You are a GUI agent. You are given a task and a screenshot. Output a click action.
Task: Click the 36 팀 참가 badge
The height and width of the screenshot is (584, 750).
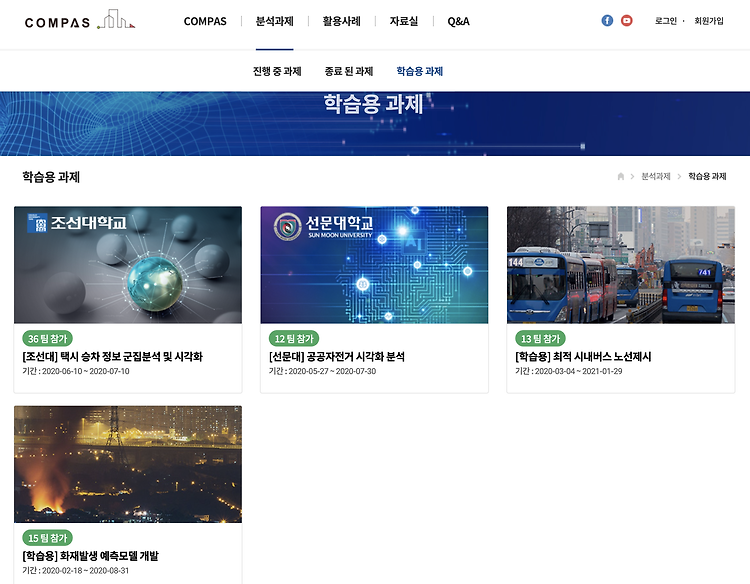[47, 339]
